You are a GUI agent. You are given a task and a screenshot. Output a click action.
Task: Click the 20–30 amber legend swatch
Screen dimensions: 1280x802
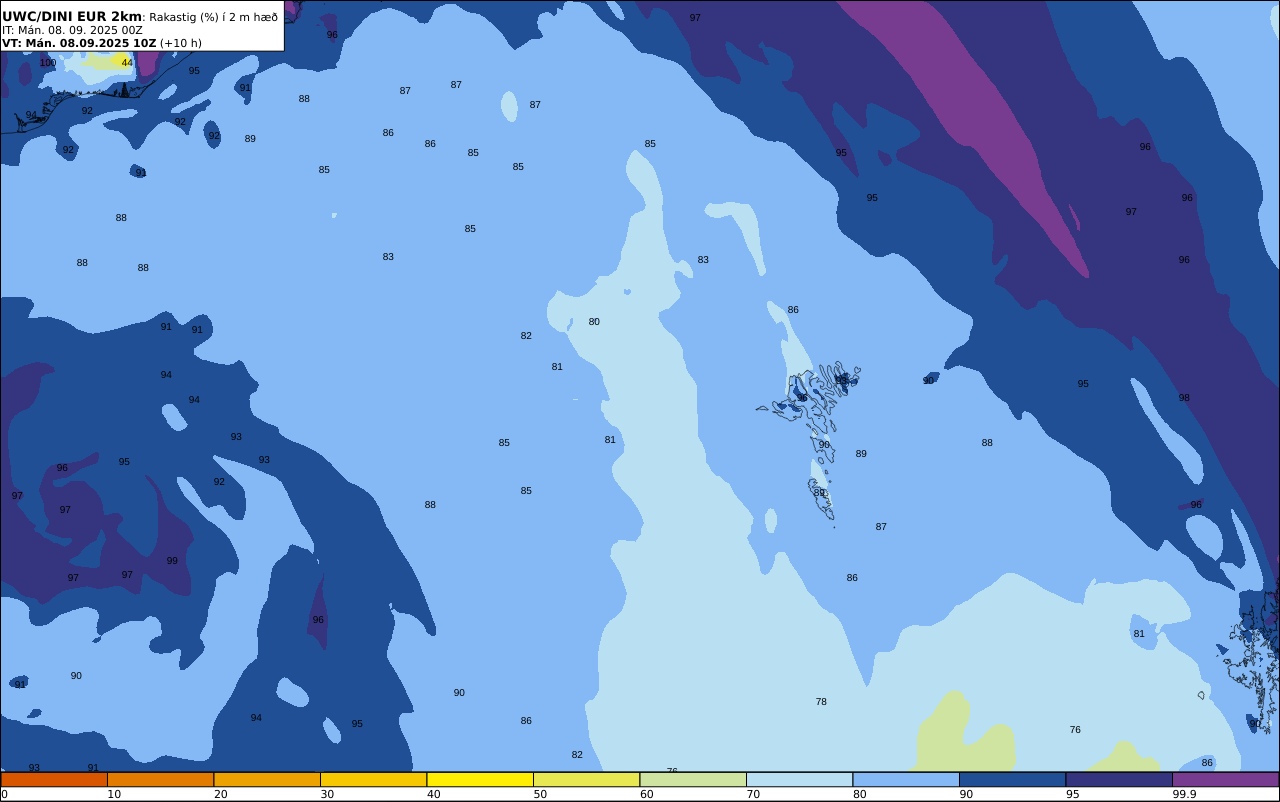[267, 779]
